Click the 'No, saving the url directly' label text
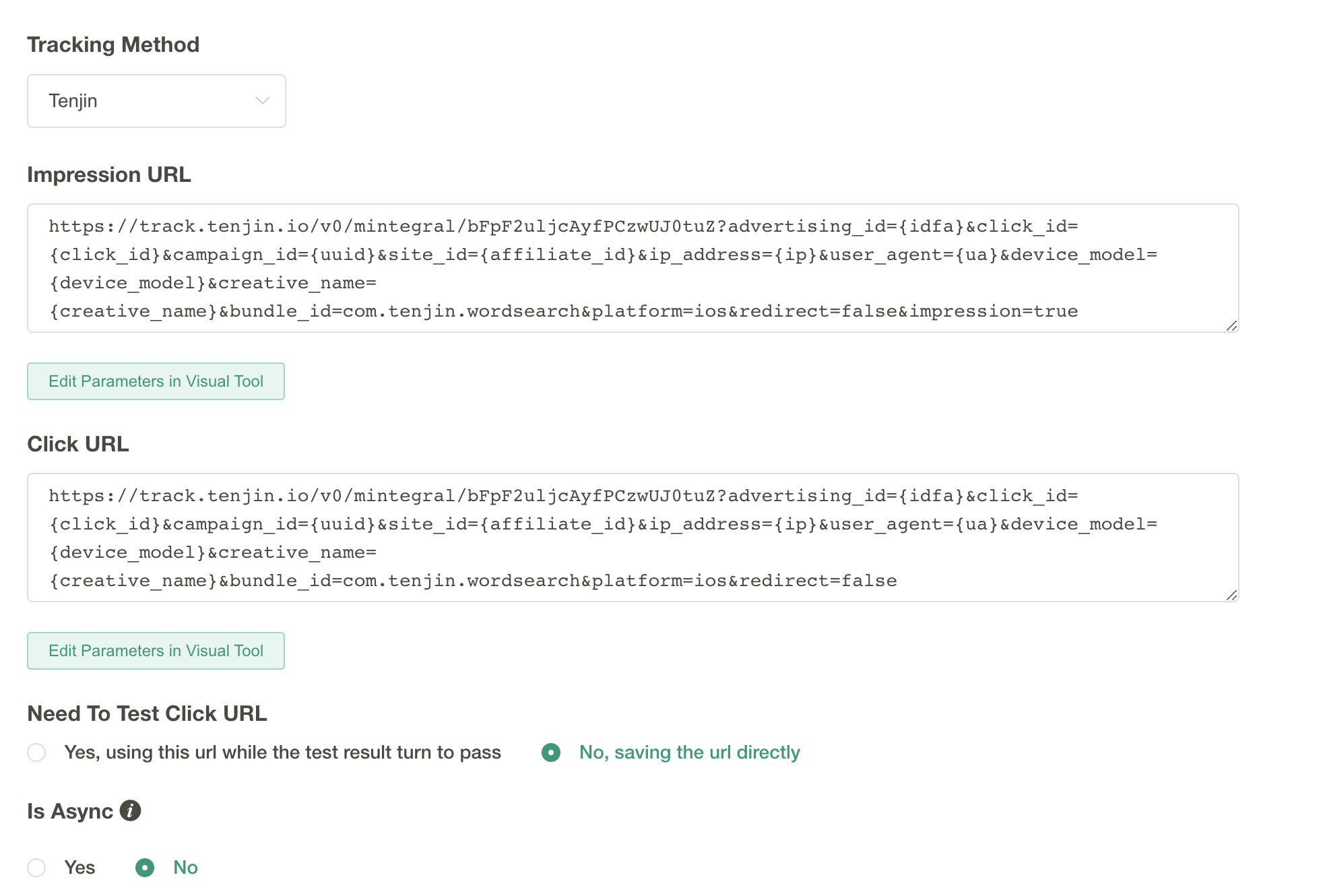Screen dimensions: 1323x896 coord(689,753)
